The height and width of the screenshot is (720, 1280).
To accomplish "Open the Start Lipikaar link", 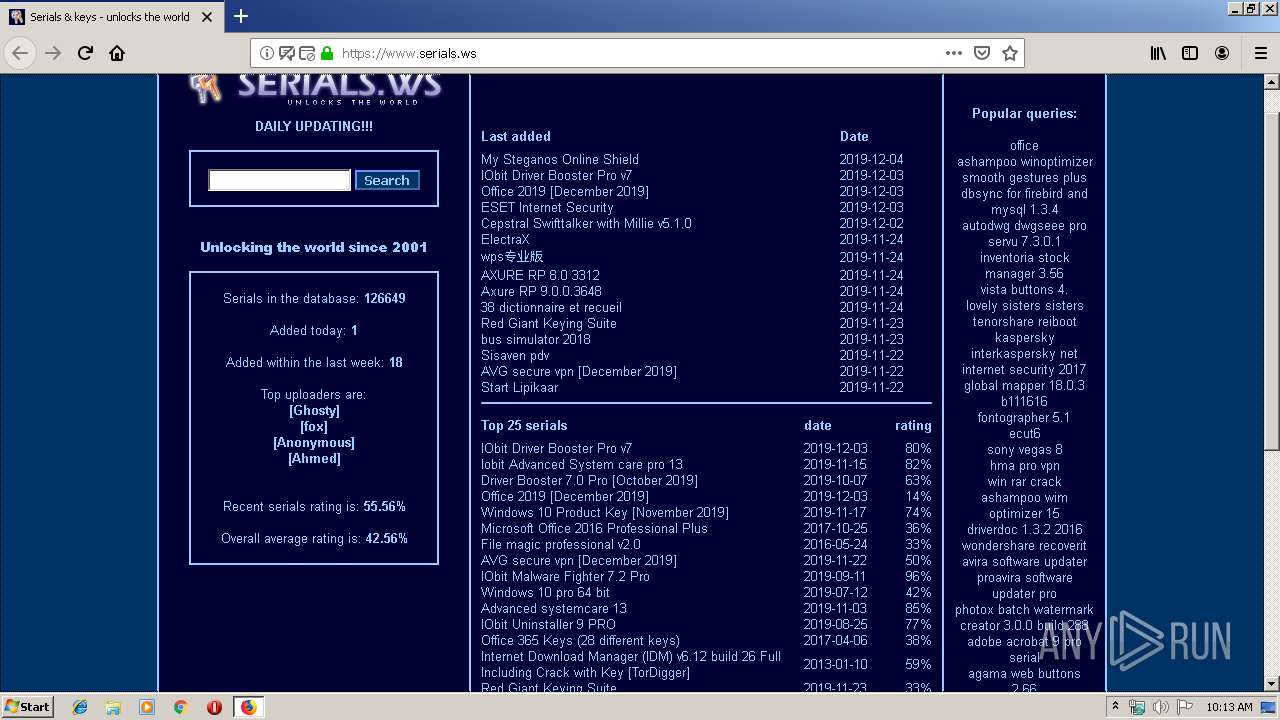I will click(520, 387).
